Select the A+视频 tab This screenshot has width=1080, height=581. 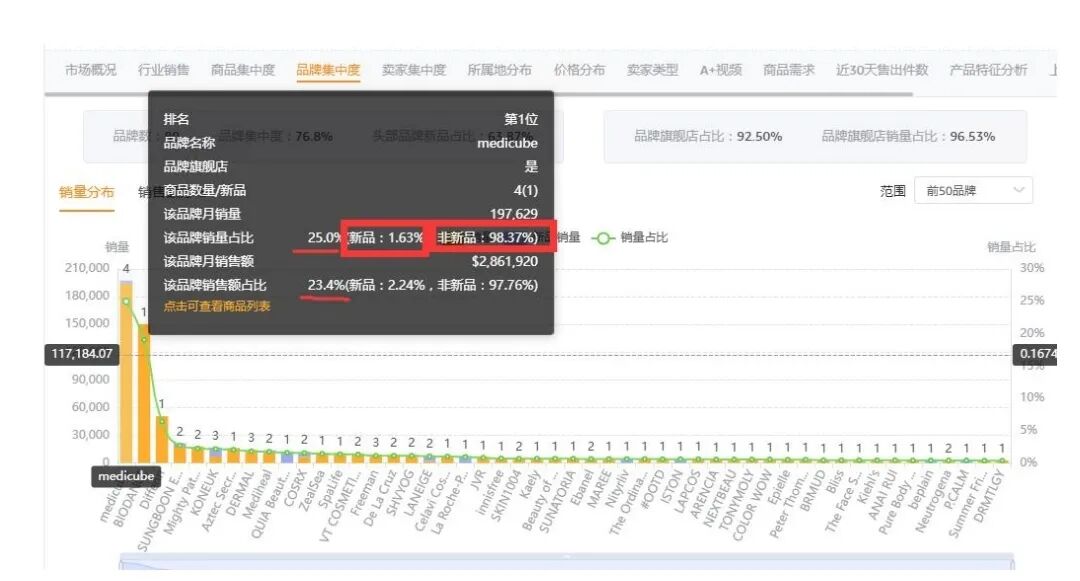pyautogui.click(x=720, y=70)
